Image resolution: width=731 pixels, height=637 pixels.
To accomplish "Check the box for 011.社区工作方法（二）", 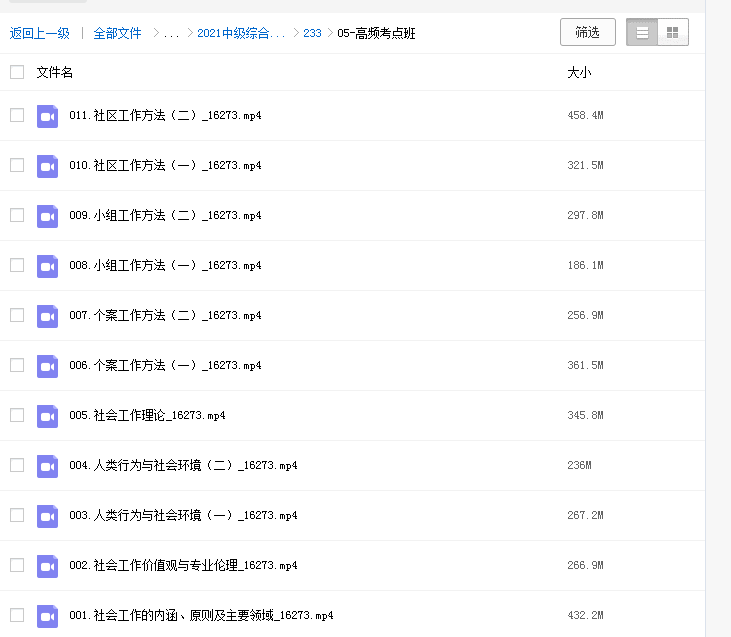I will [x=17, y=115].
